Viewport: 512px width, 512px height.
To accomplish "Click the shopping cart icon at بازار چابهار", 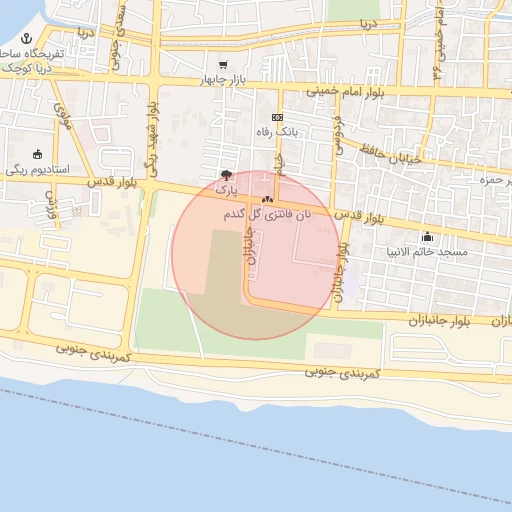I will (x=224, y=65).
